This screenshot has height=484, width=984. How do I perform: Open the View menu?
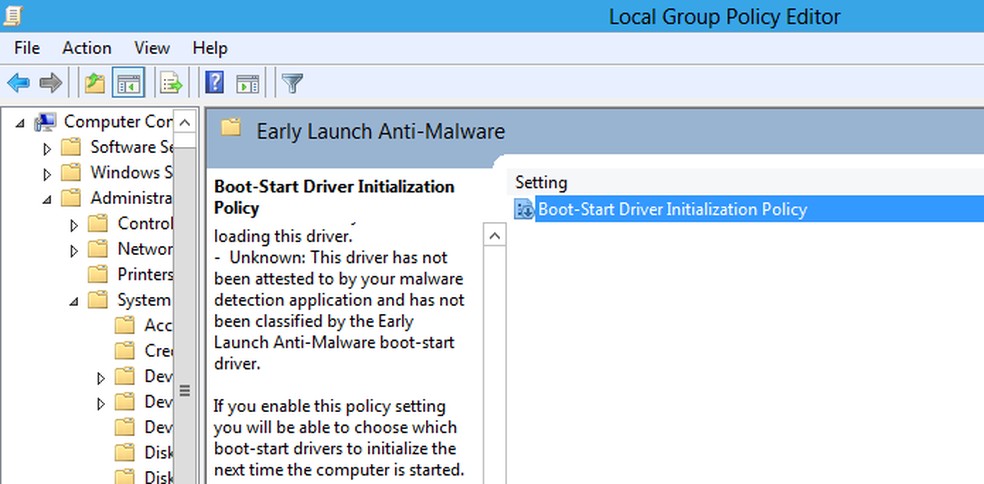coord(152,48)
